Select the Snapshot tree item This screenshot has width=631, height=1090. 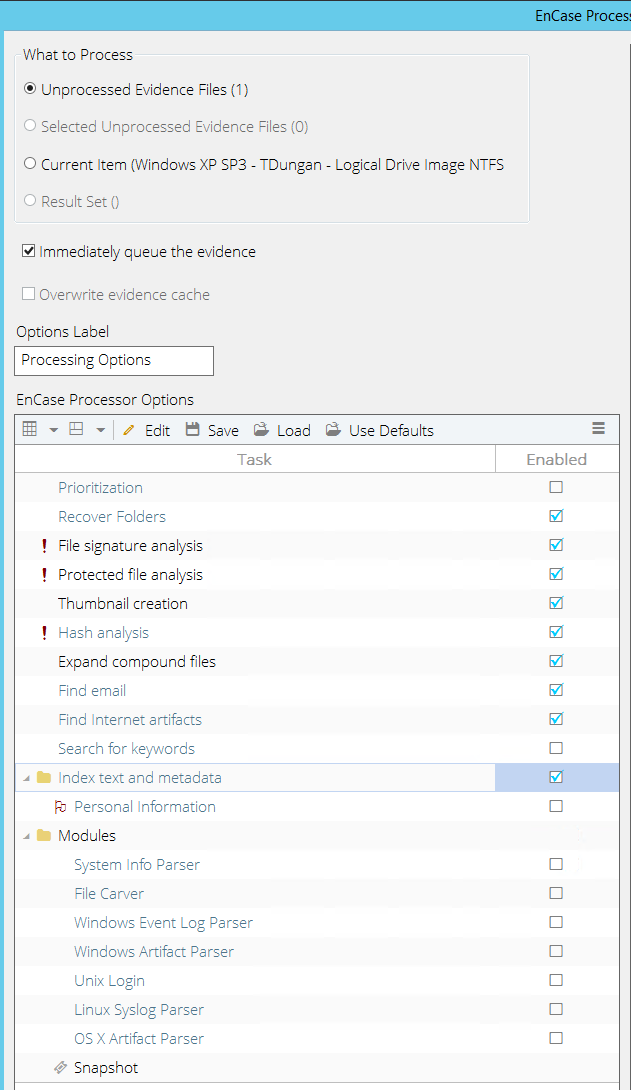tap(106, 1068)
